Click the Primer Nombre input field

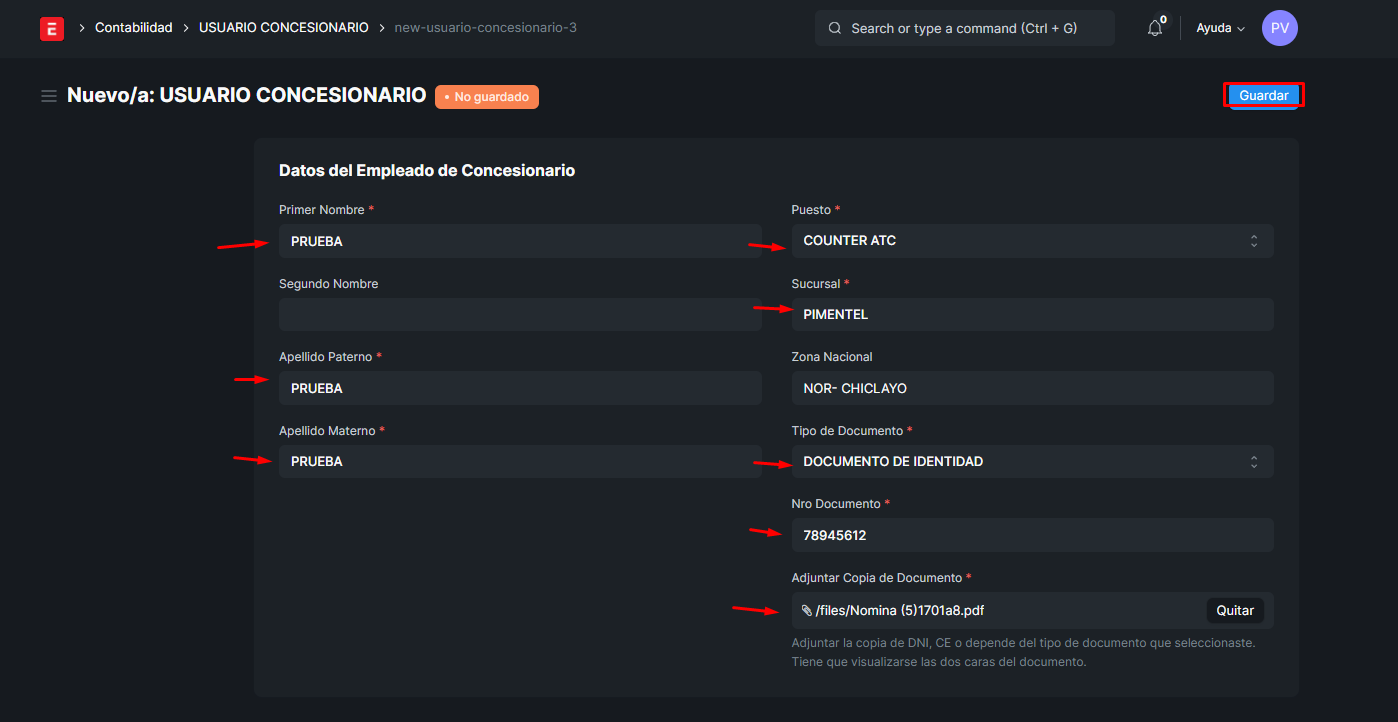520,241
